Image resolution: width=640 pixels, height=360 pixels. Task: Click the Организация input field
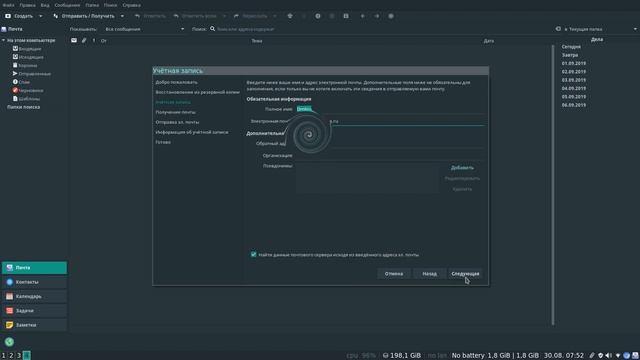click(391, 155)
